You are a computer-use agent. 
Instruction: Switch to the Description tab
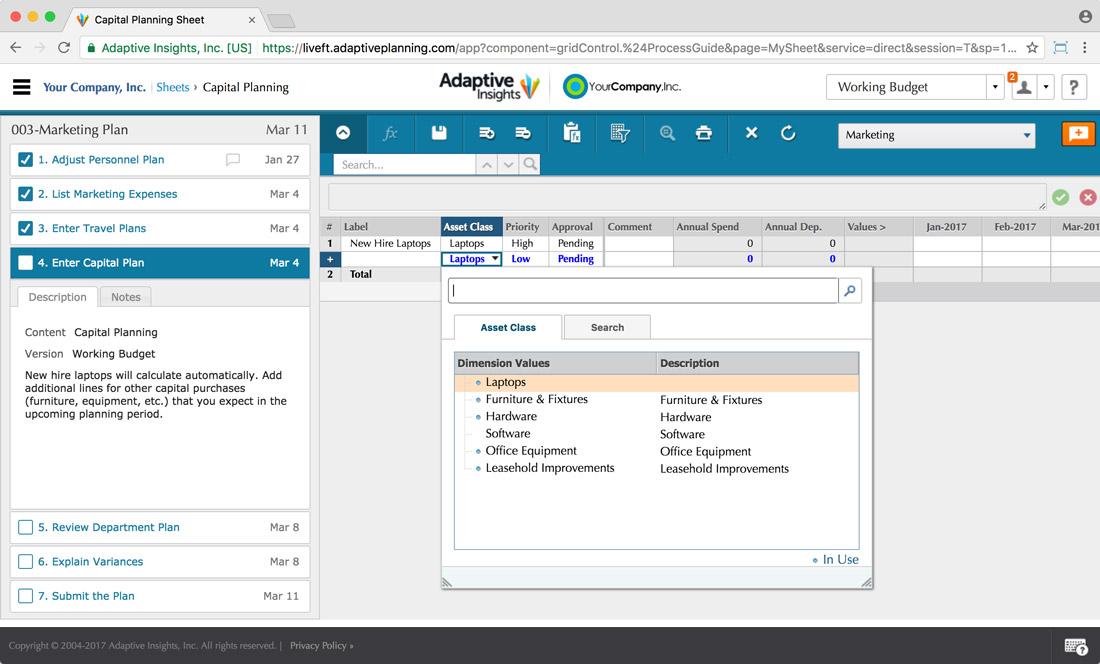click(58, 297)
